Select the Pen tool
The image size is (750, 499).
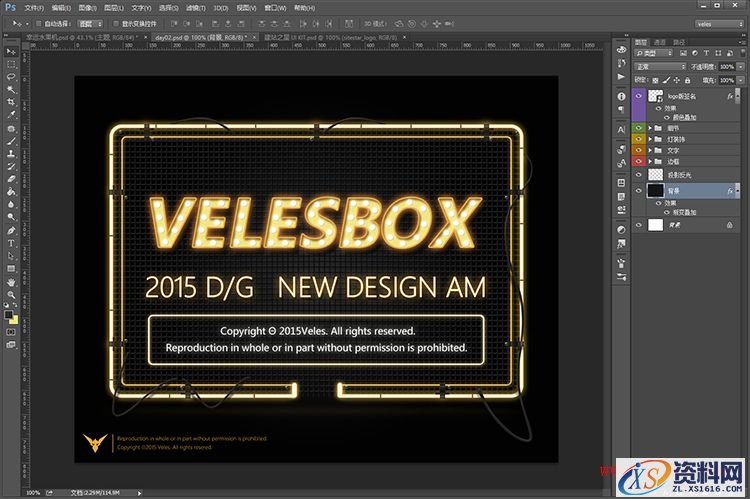pyautogui.click(x=11, y=230)
